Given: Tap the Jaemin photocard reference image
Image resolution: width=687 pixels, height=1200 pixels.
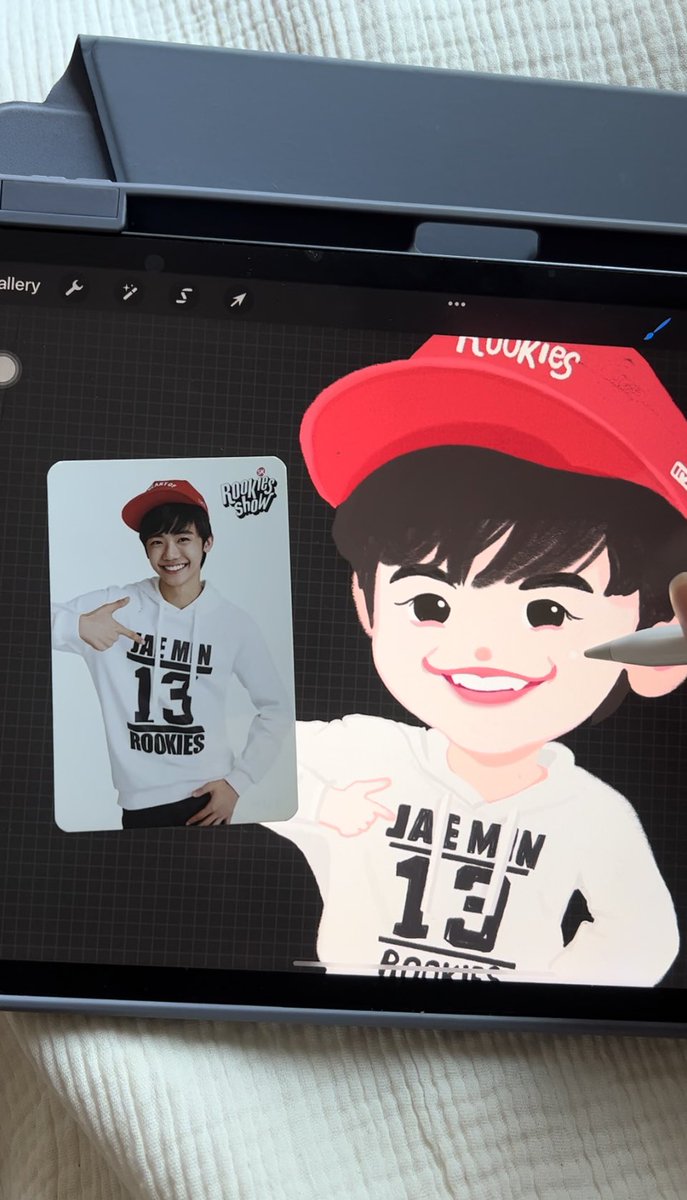Looking at the screenshot, I should [x=172, y=643].
